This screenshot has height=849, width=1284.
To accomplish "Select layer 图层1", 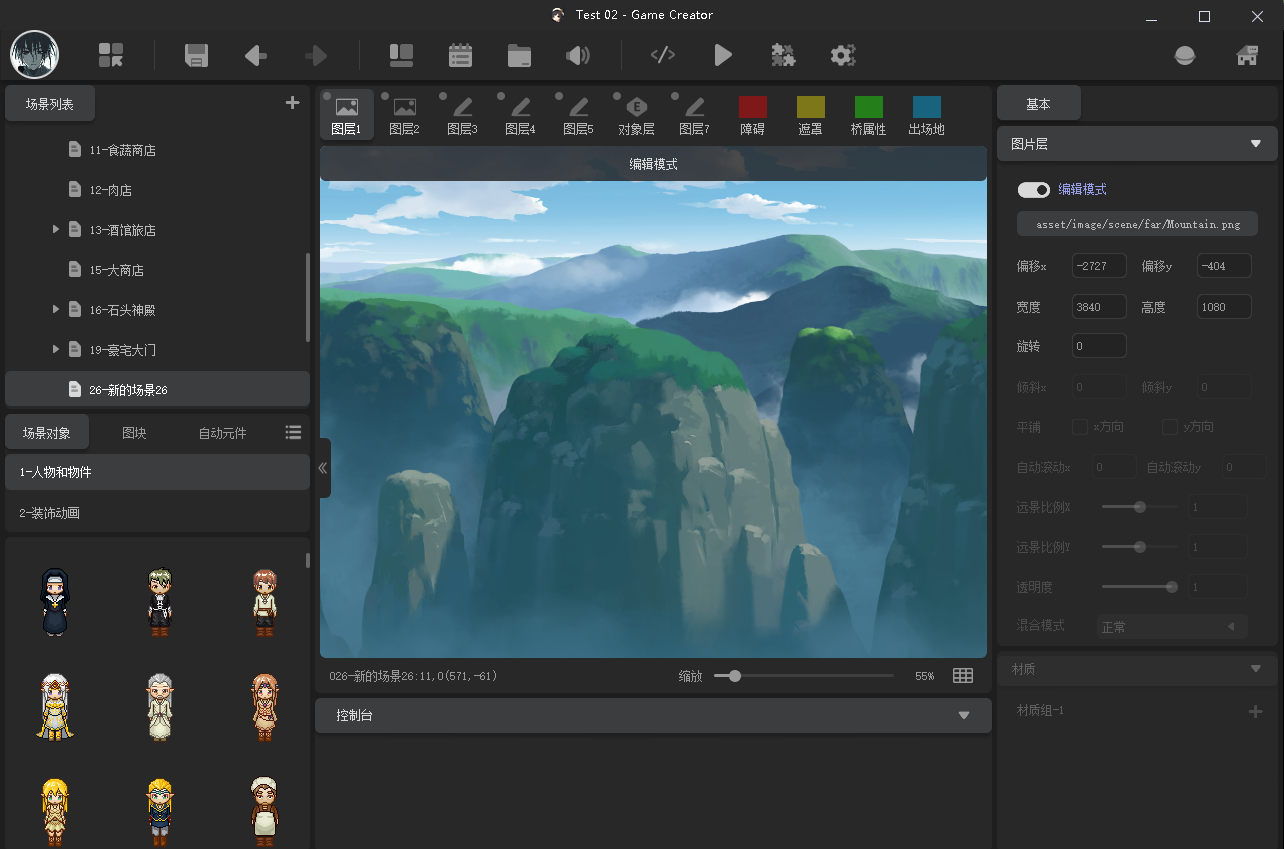I will (346, 115).
